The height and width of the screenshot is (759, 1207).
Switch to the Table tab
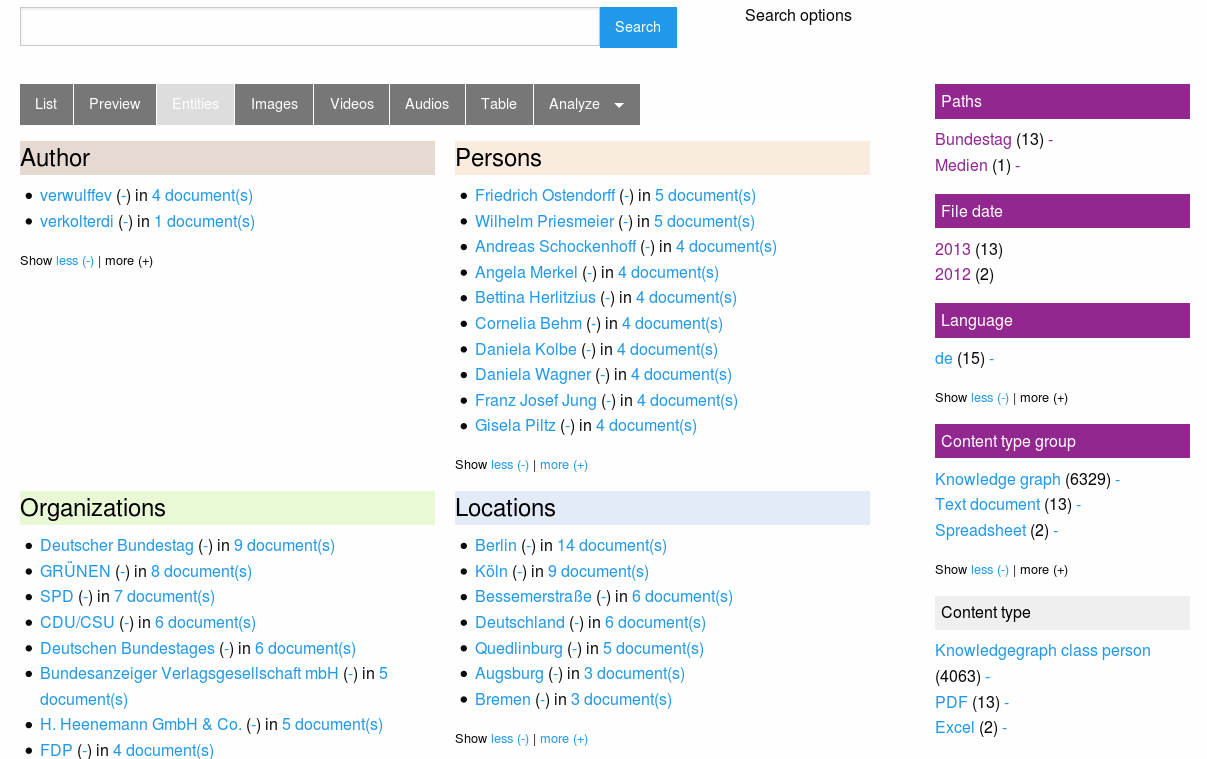[x=499, y=104]
